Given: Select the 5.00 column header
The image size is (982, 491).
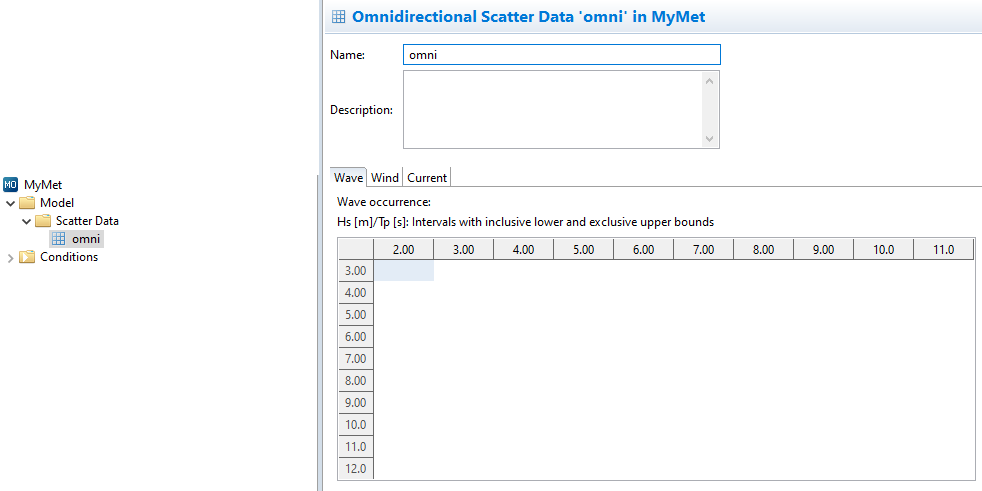Looking at the screenshot, I should pyautogui.click(x=583, y=250).
